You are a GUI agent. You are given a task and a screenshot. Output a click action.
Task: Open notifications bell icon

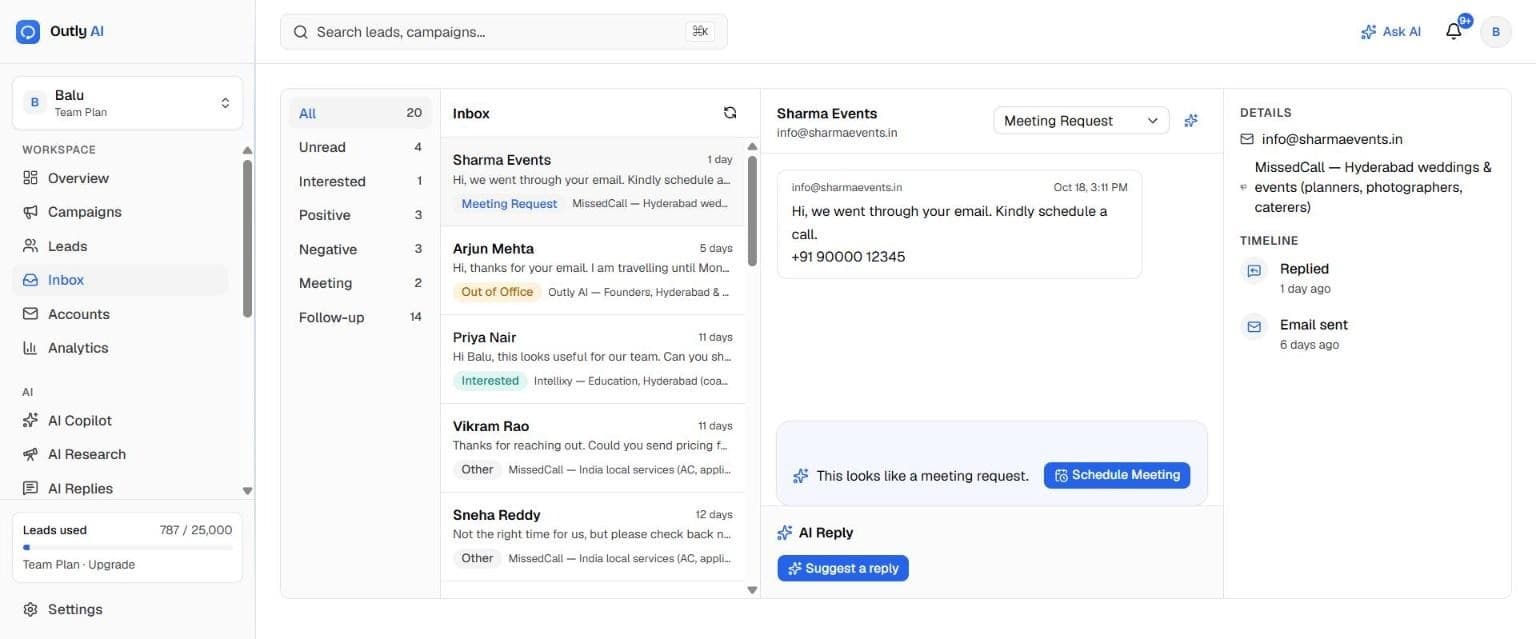[x=1454, y=32]
